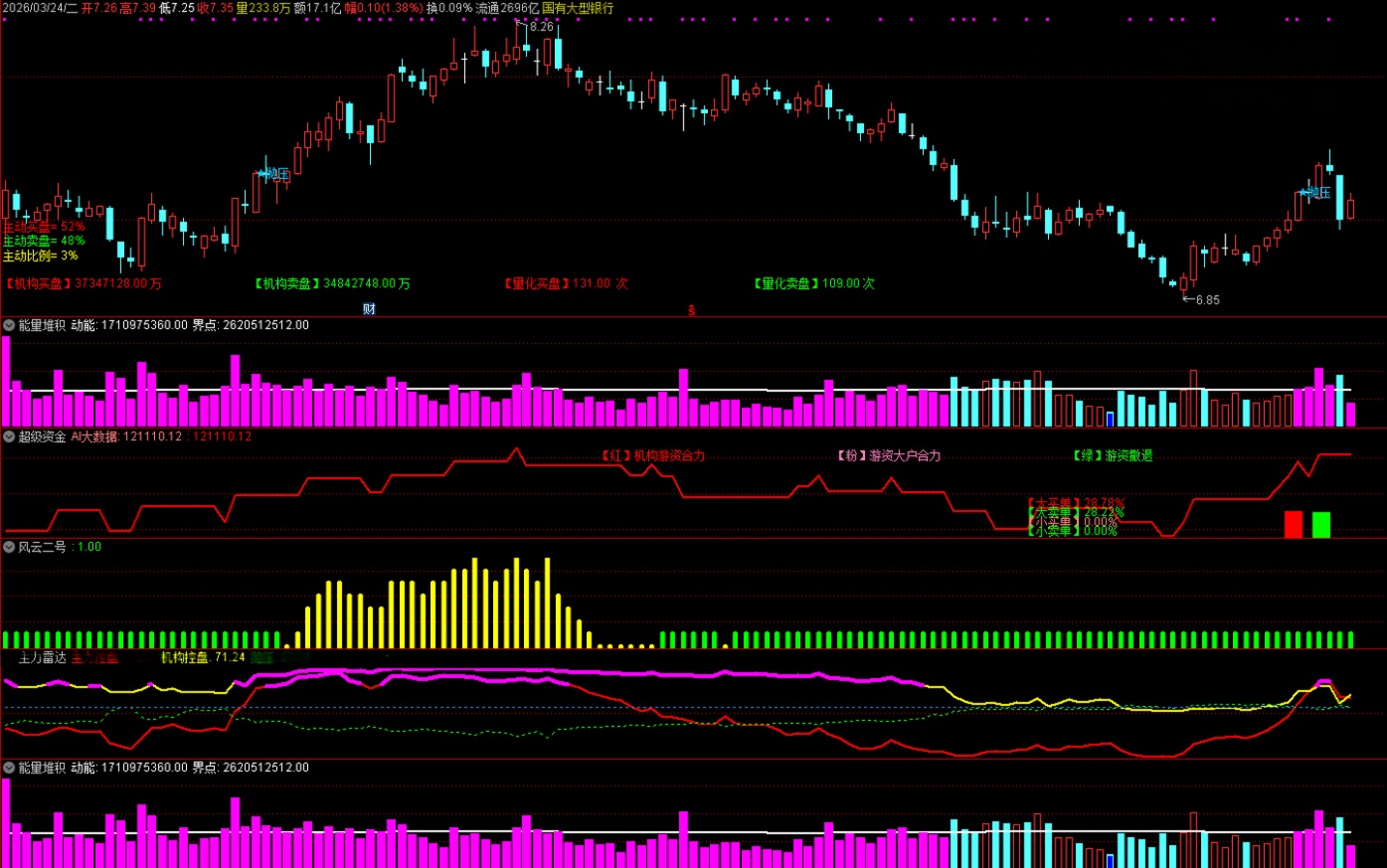The width and height of the screenshot is (1387, 868).
Task: Expand the first 能量堆积 indicator panel menu
Action: coord(9,325)
